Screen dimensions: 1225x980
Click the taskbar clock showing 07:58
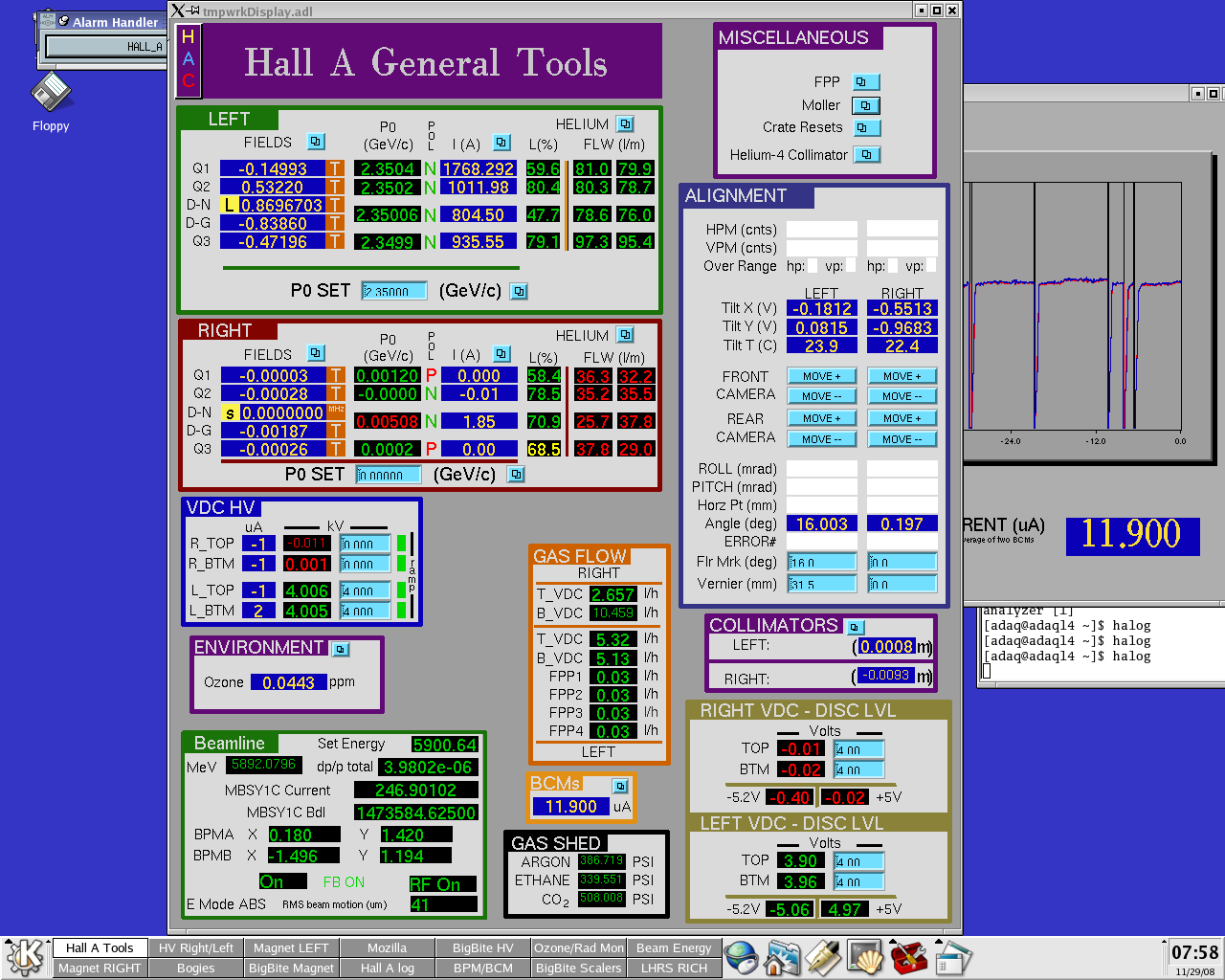(x=1195, y=953)
